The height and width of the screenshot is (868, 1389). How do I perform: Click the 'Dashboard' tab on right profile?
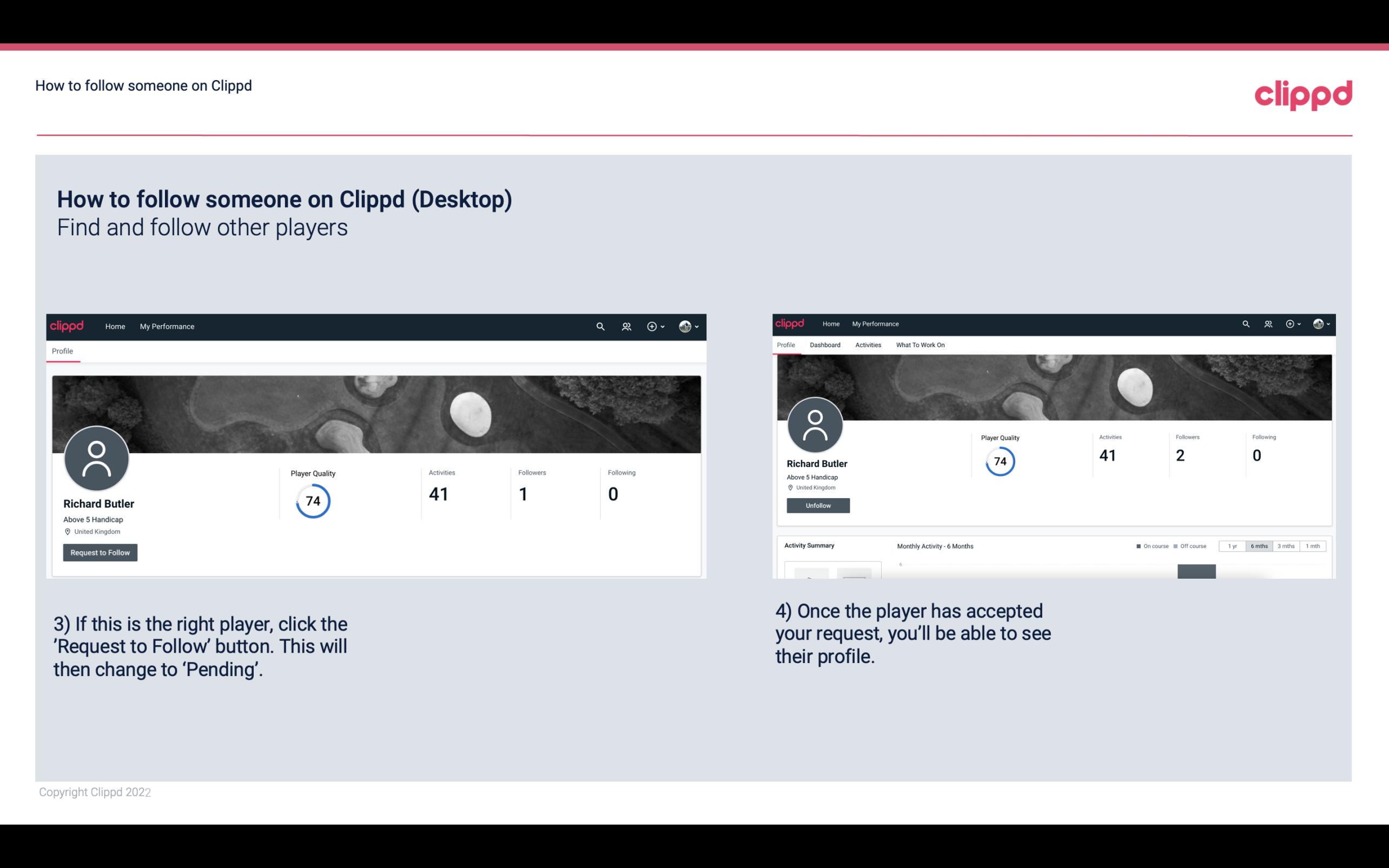coord(824,345)
